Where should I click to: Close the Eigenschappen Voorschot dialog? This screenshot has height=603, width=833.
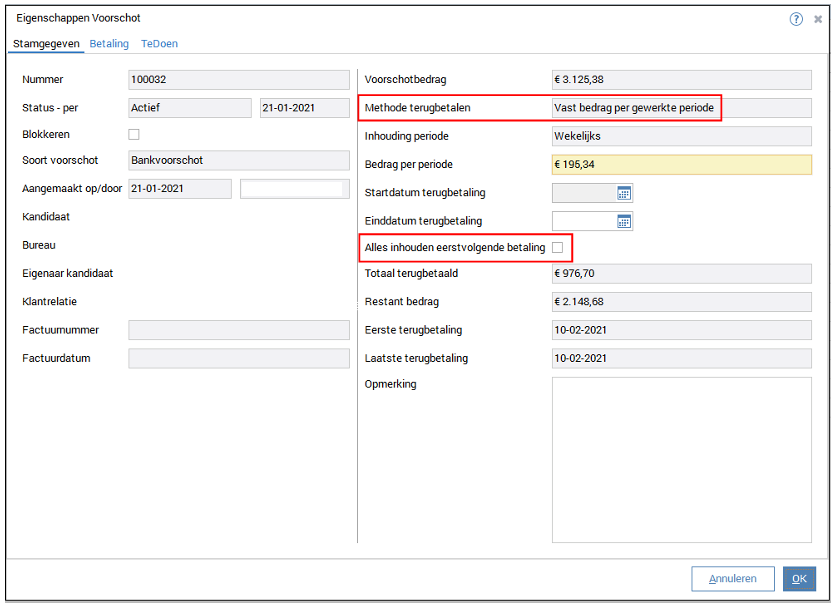[x=817, y=18]
